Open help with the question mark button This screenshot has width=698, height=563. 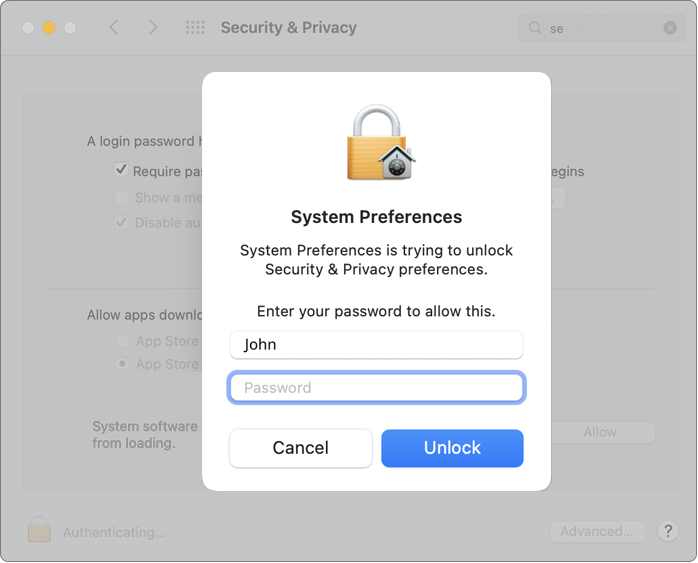[x=670, y=531]
